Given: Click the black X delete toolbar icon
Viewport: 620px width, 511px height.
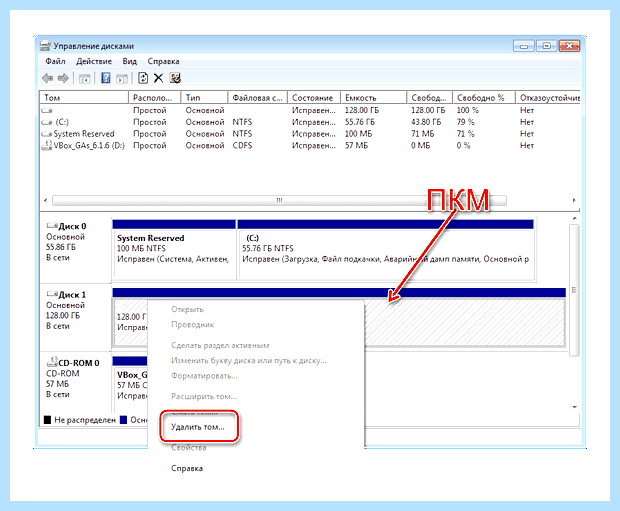Looking at the screenshot, I should 159,78.
